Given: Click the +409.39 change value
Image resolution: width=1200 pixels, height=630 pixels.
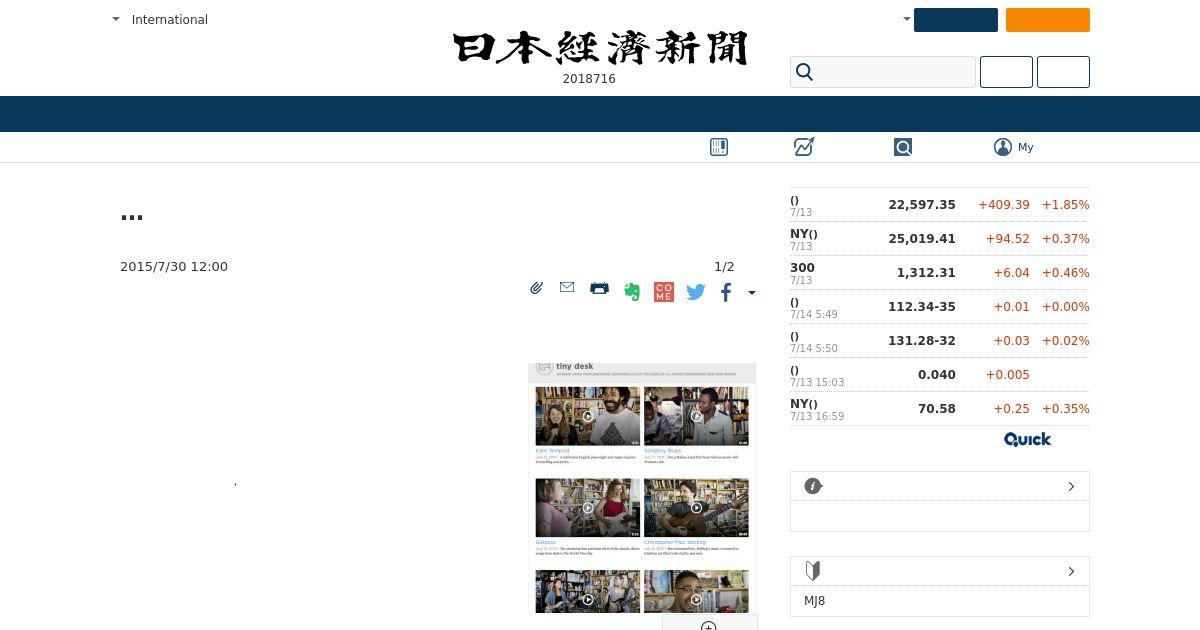Looking at the screenshot, I should click(x=1004, y=205).
